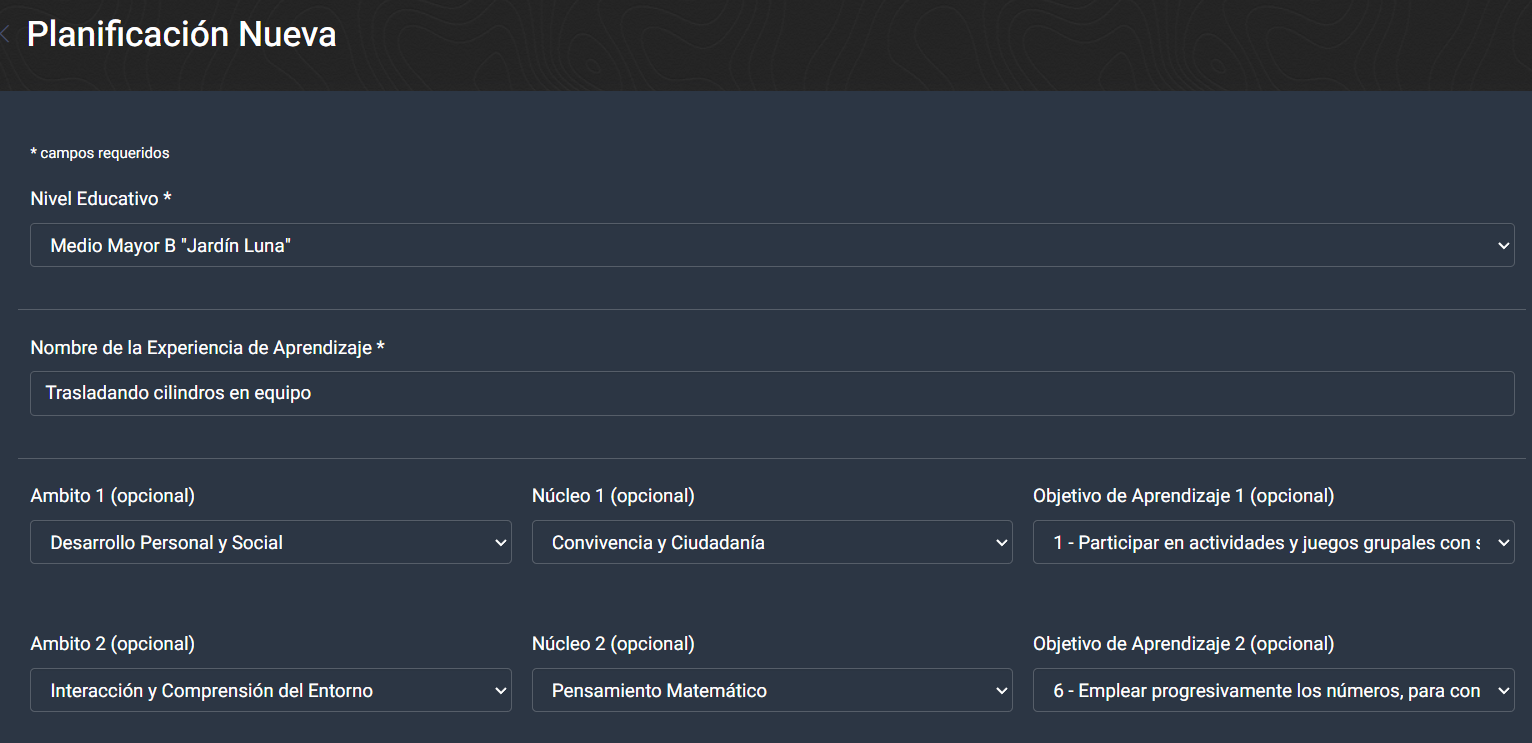The width and height of the screenshot is (1532, 743).
Task: Open the Pensamiento Matemático Núcleo 2 dropdown
Action: click(771, 690)
